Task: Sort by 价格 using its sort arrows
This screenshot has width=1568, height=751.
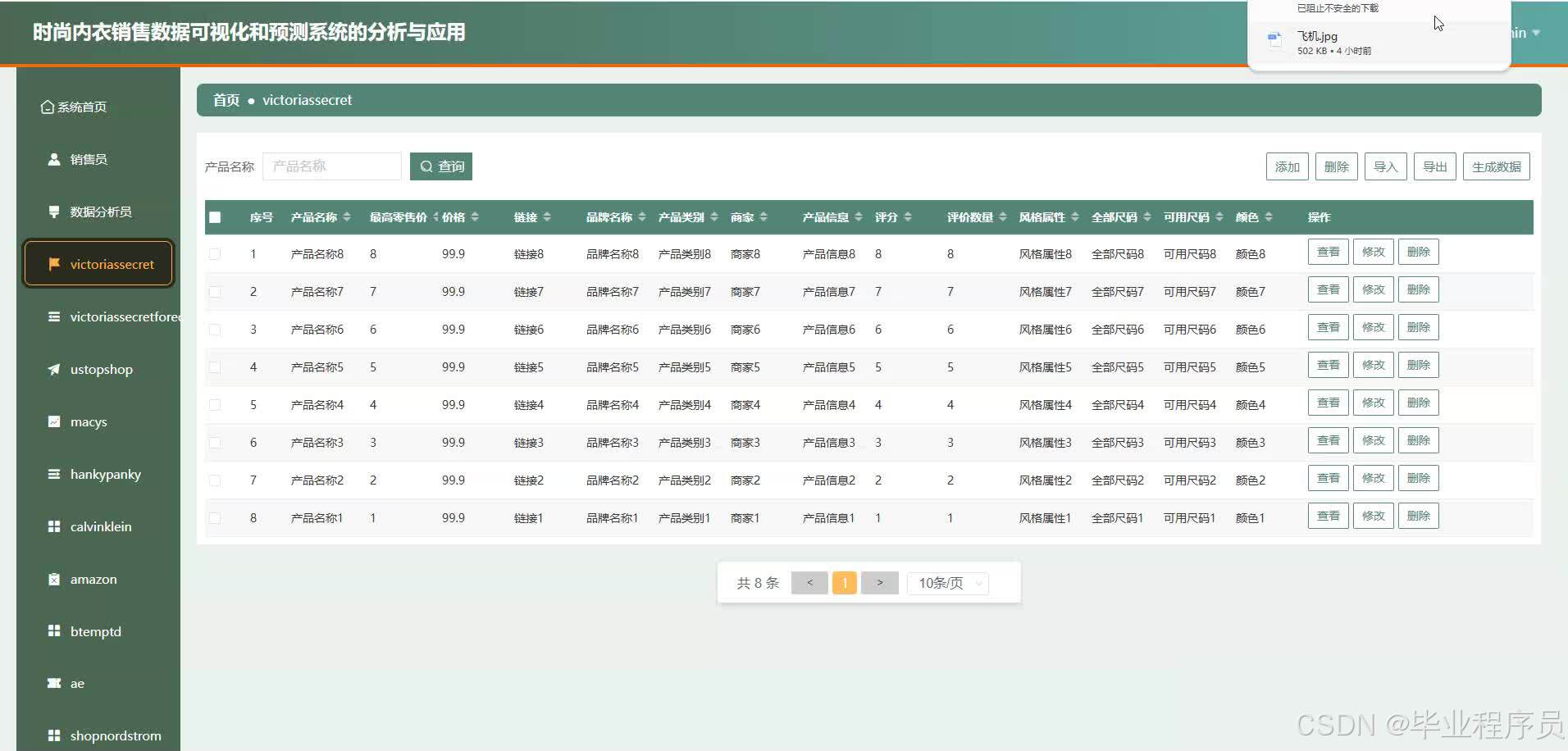Action: point(475,217)
